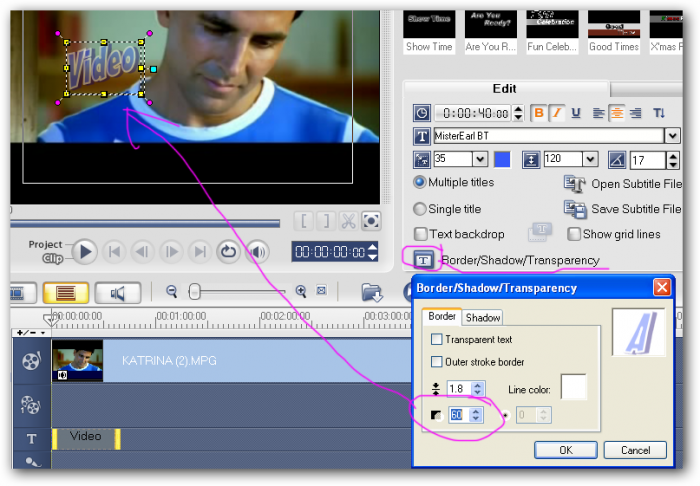This screenshot has width=700, height=486.
Task: Enlarge the preview window
Action: pyautogui.click(x=371, y=221)
